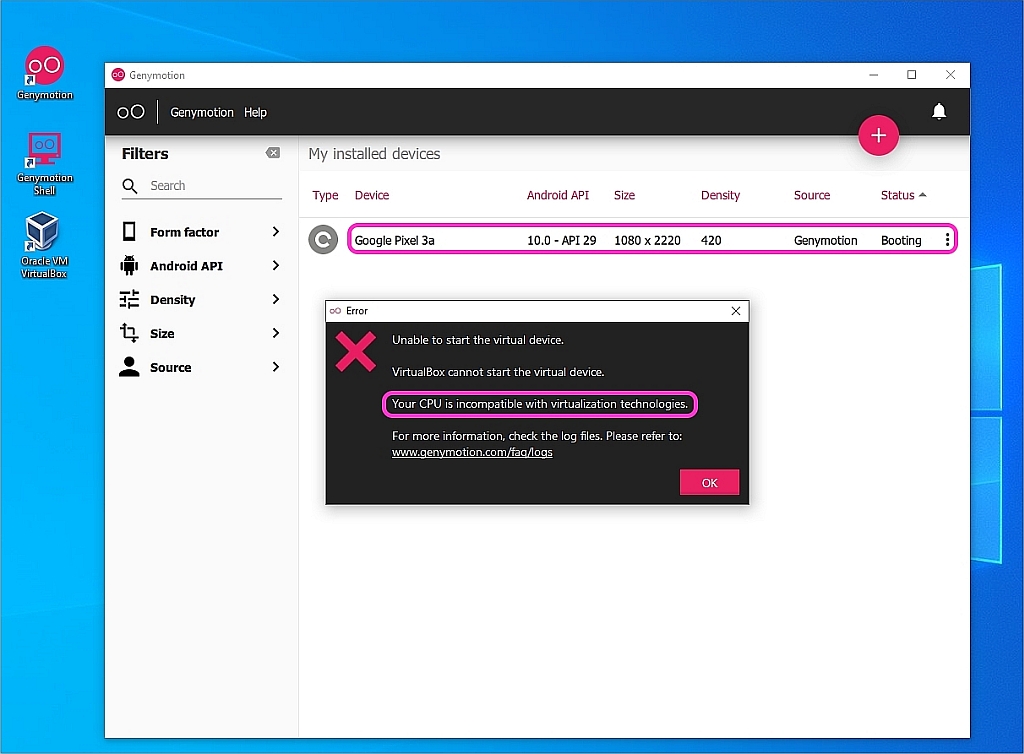Click the 'My installed devices' heading
The image size is (1024, 754).
click(374, 153)
